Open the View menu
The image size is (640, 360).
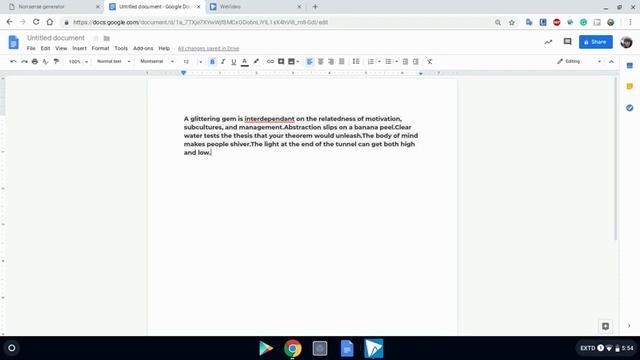61,48
